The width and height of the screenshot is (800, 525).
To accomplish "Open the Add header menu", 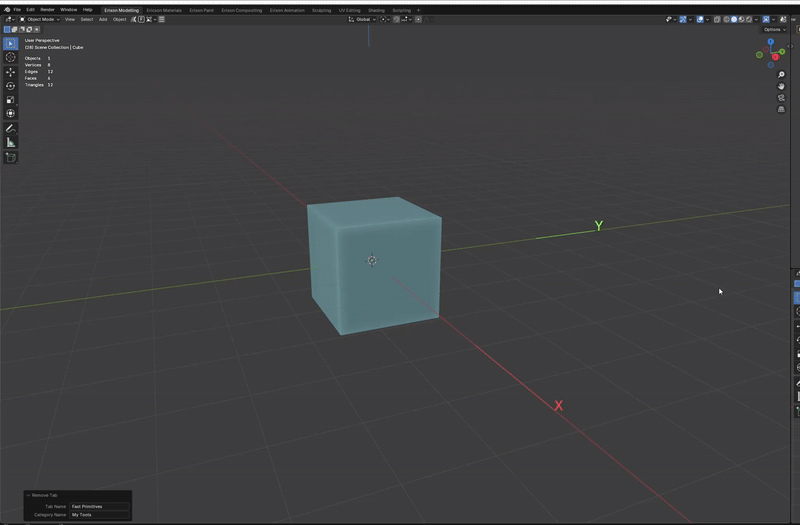I will click(x=103, y=19).
